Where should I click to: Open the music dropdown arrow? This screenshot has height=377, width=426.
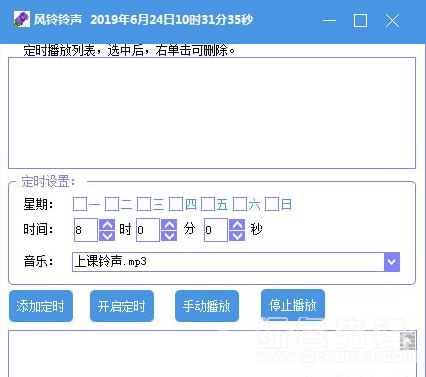point(392,262)
